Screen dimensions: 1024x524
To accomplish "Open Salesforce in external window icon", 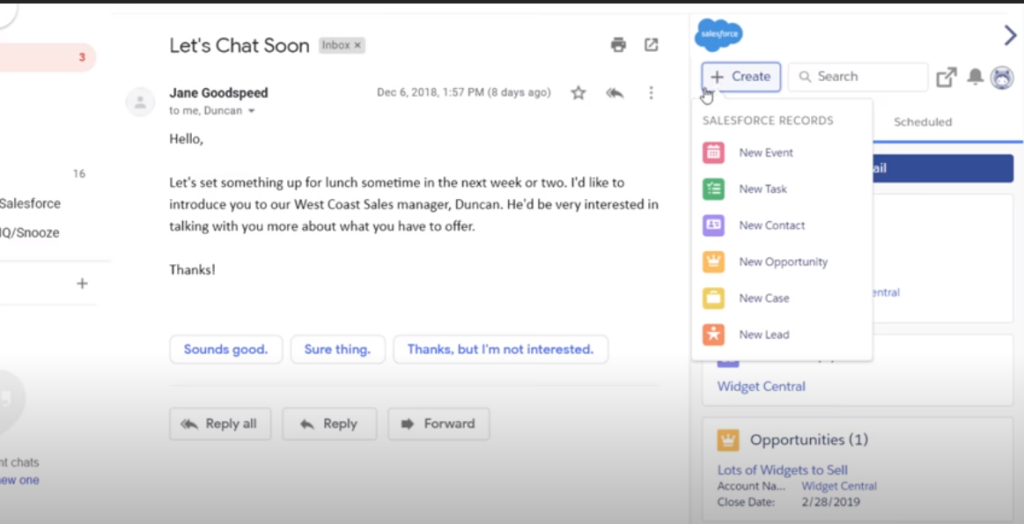I will coord(946,77).
